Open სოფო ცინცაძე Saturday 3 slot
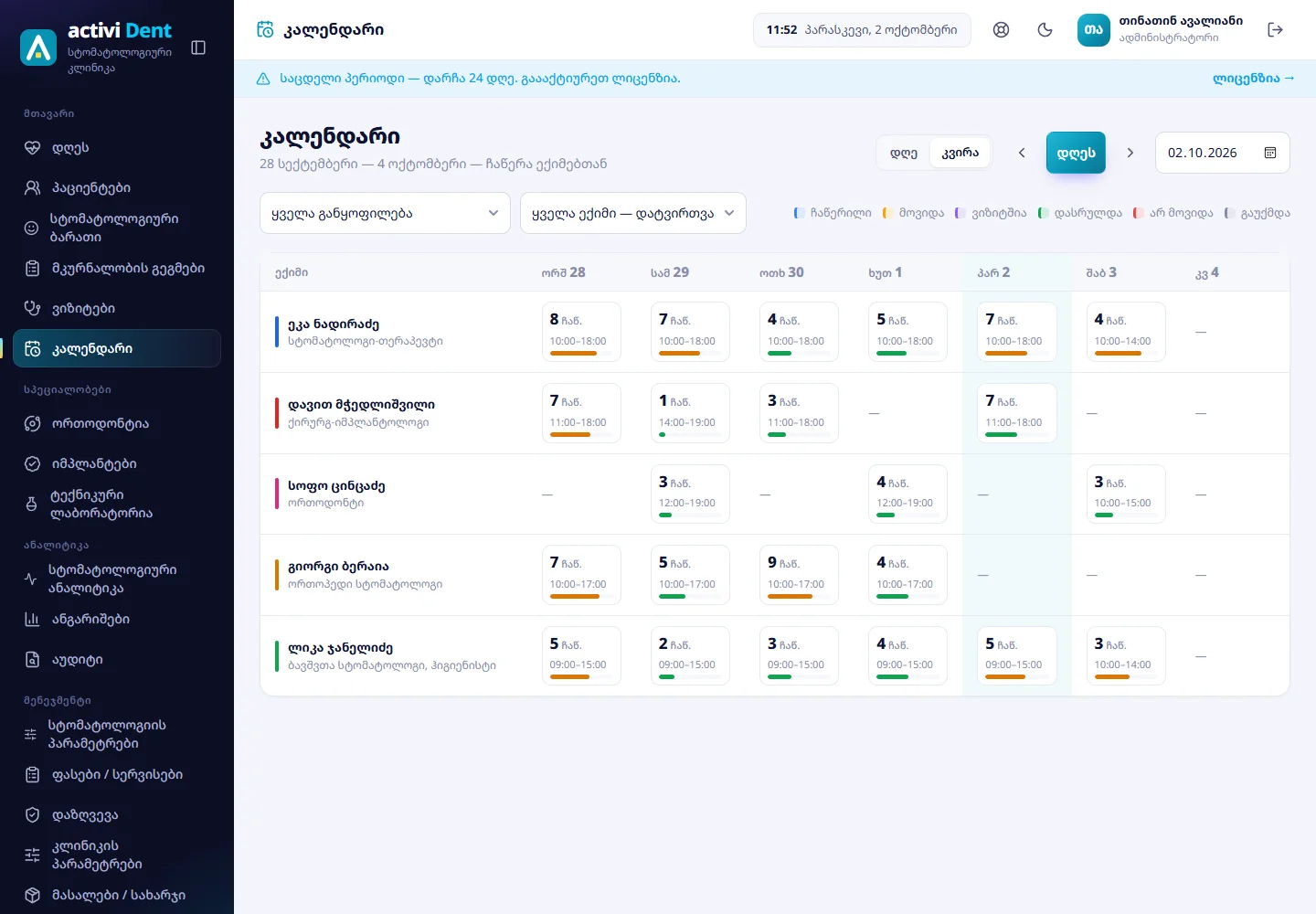Viewport: 1316px width, 914px height. click(1126, 494)
